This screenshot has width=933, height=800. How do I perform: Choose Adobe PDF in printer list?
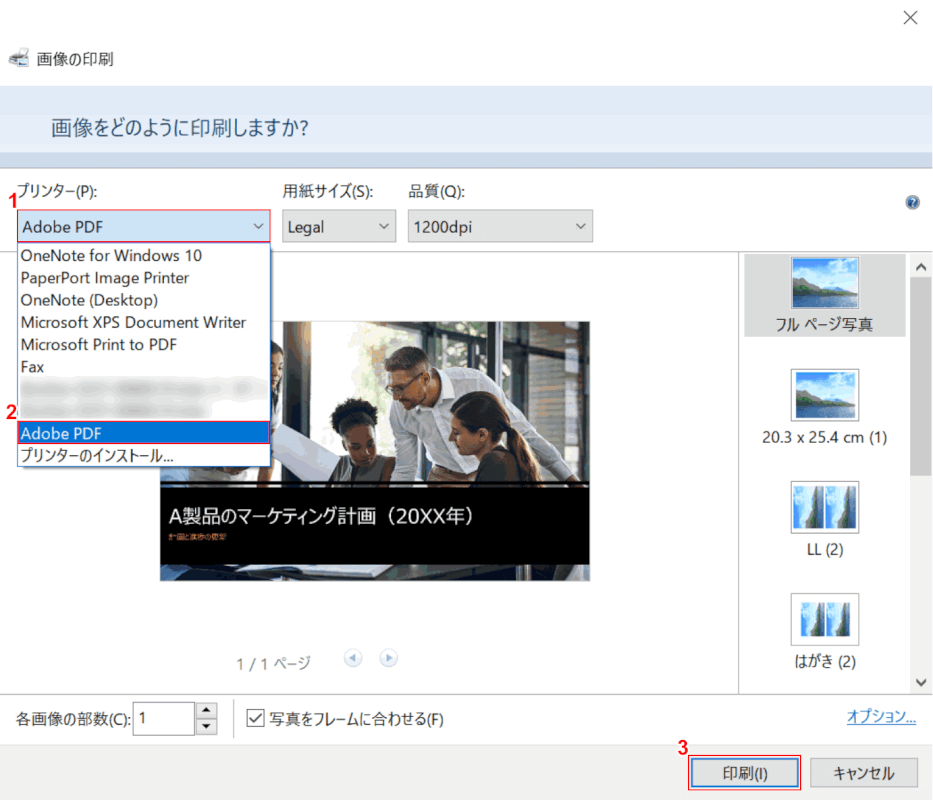pos(143,433)
